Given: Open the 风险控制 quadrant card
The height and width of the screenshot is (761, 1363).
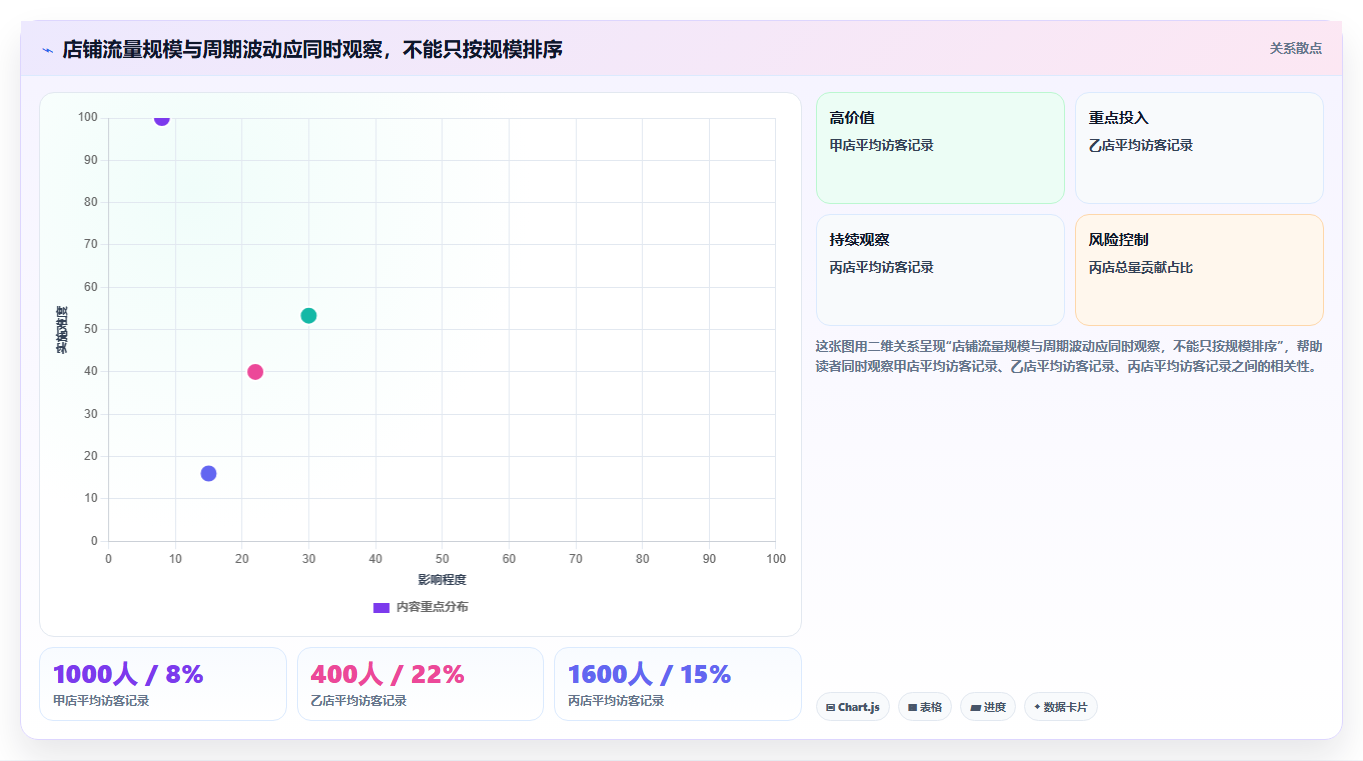Looking at the screenshot, I should [1199, 270].
